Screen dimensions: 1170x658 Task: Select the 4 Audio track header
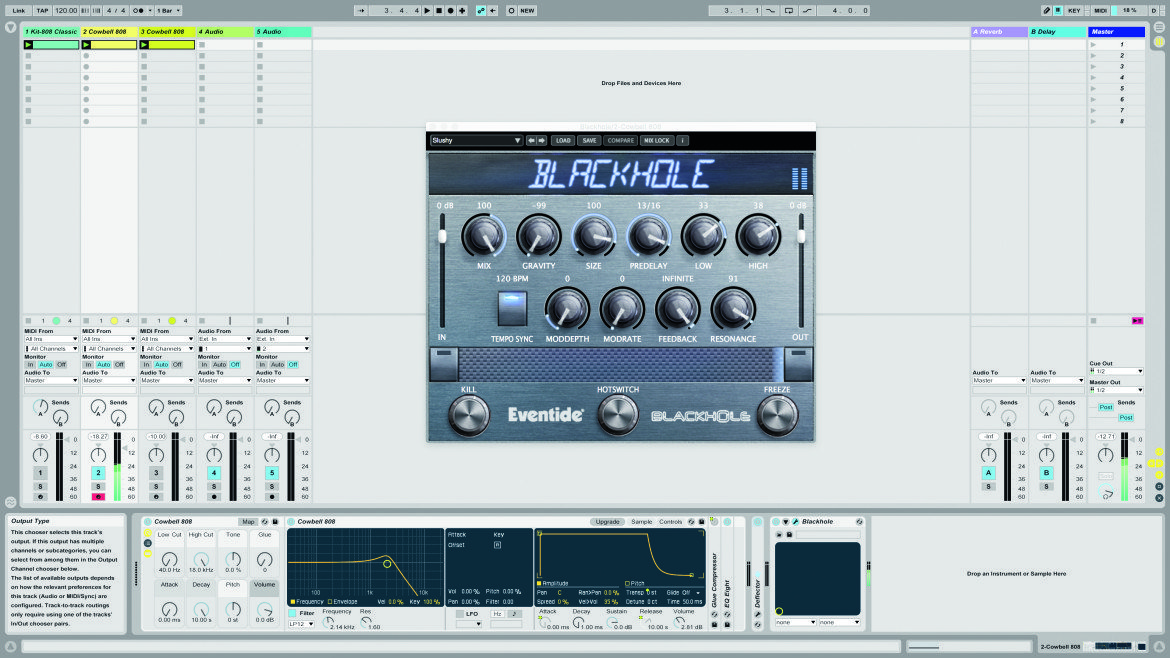225,32
